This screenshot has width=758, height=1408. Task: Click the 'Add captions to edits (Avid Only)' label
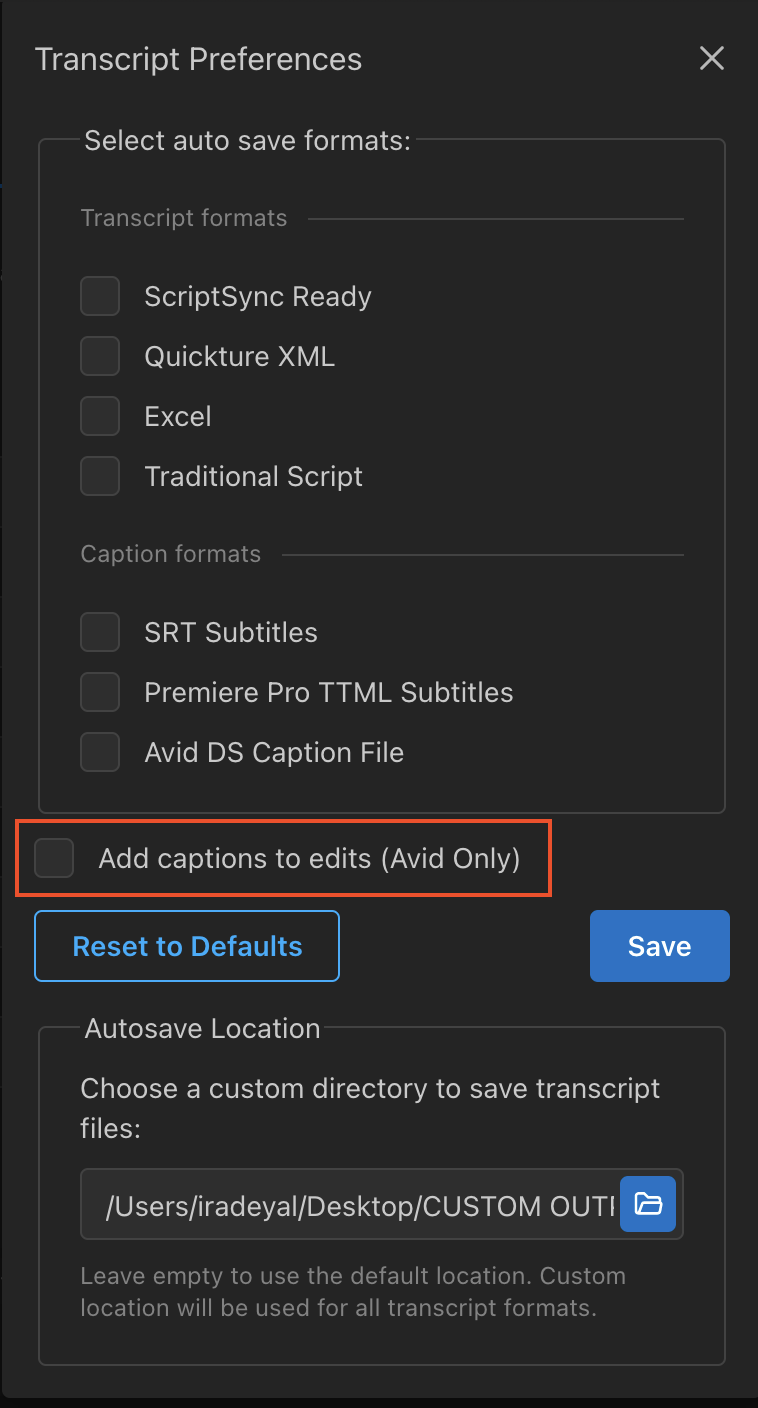point(309,858)
